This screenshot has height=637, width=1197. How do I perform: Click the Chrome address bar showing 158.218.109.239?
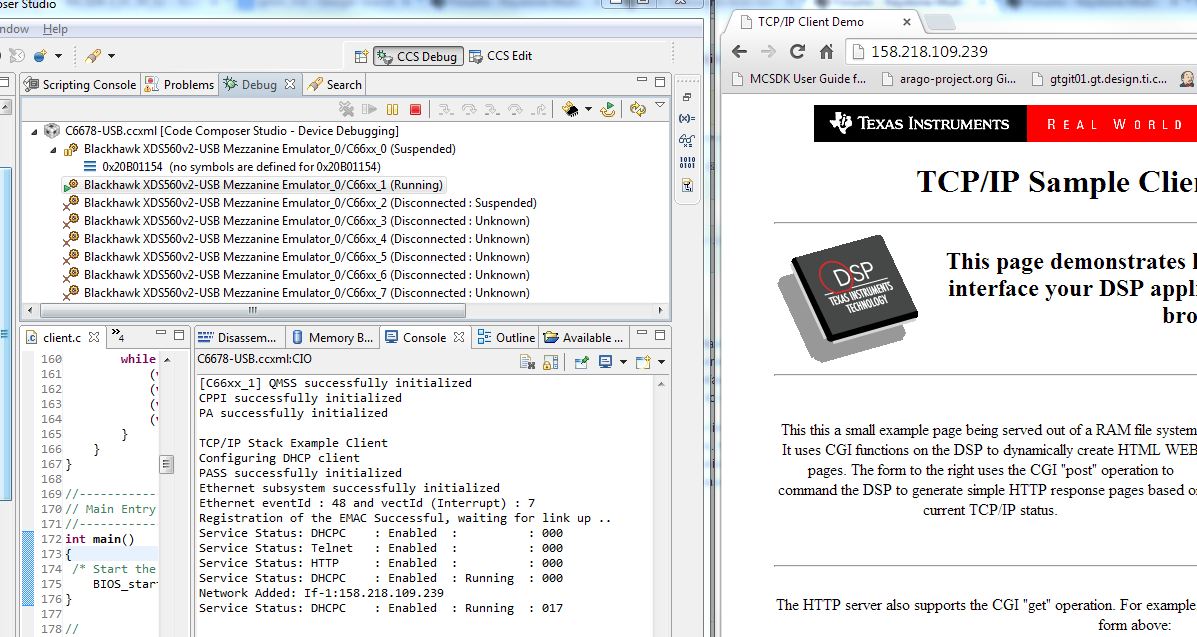point(1021,52)
